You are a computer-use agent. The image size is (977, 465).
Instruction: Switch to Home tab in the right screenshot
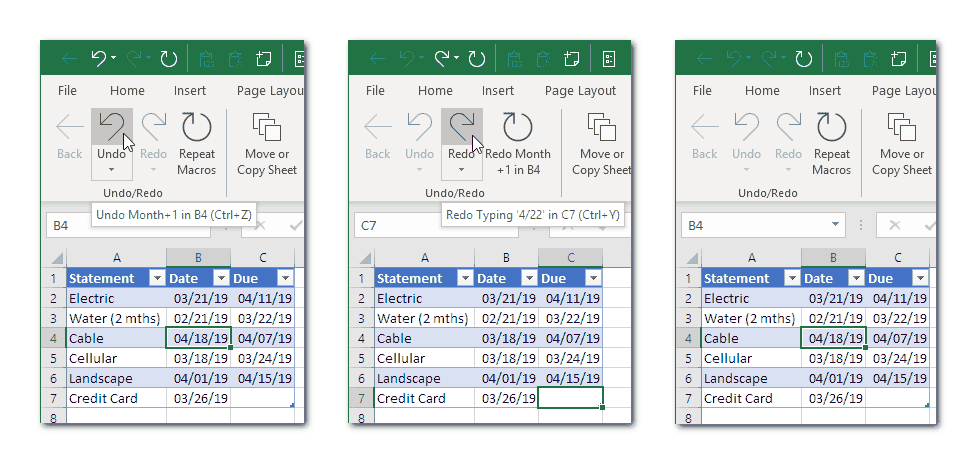click(x=762, y=90)
